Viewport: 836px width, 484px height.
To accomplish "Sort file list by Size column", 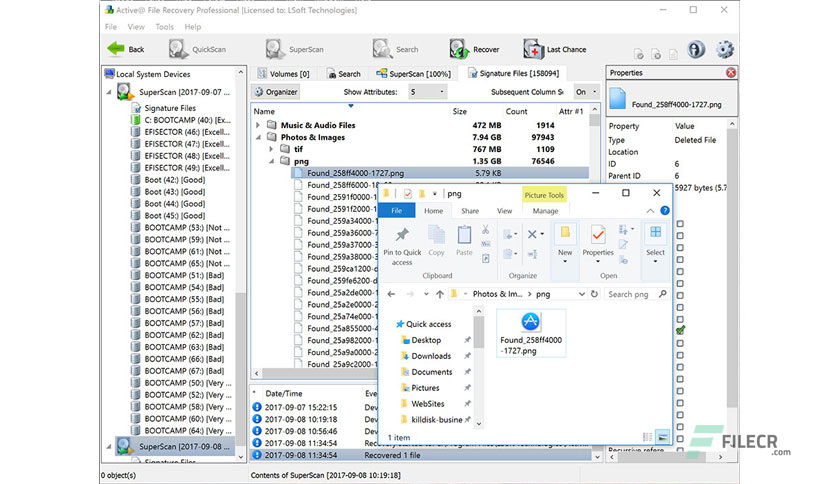I will pos(460,111).
